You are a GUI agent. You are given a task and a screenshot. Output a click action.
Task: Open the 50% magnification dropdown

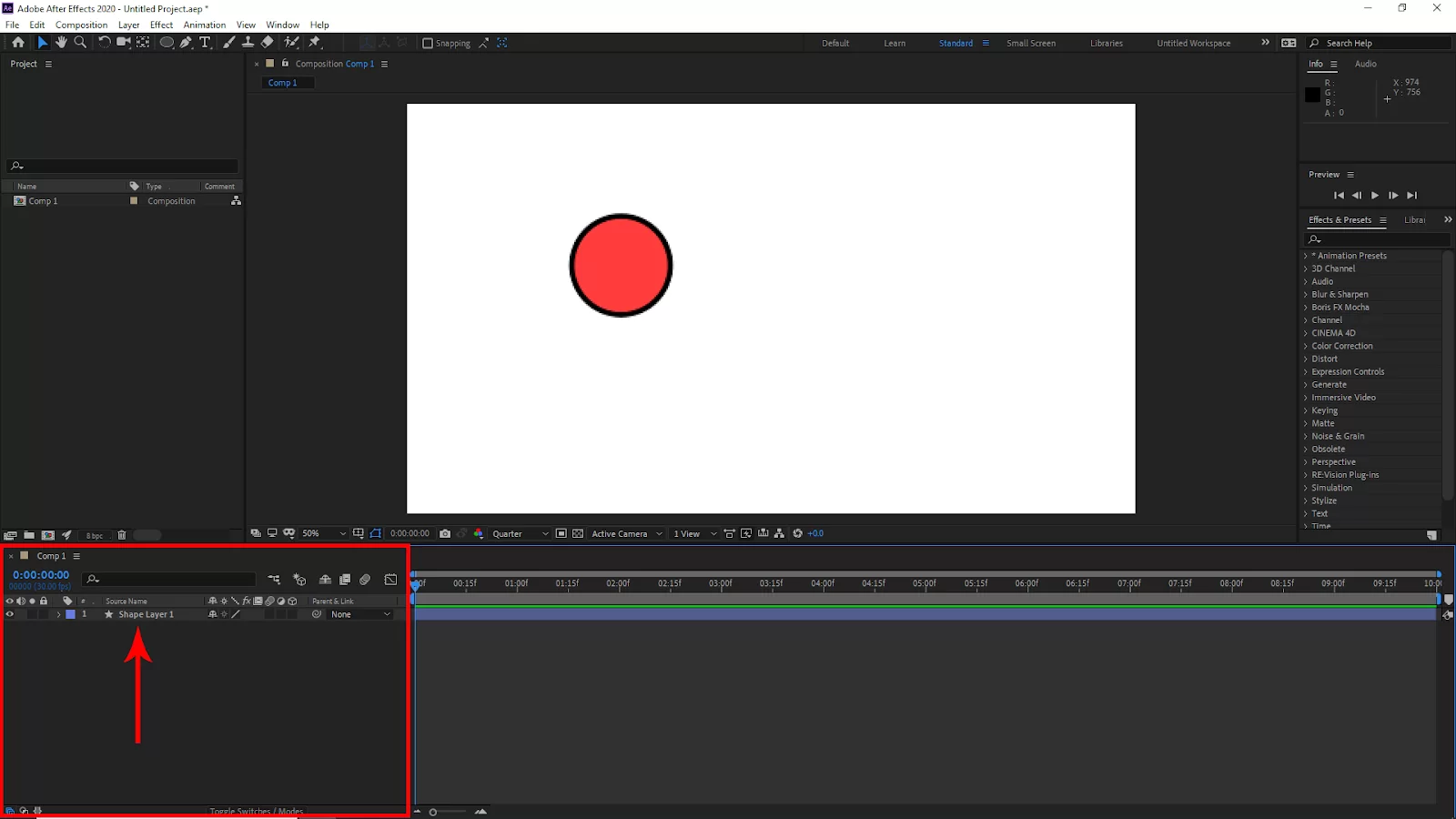pyautogui.click(x=324, y=534)
